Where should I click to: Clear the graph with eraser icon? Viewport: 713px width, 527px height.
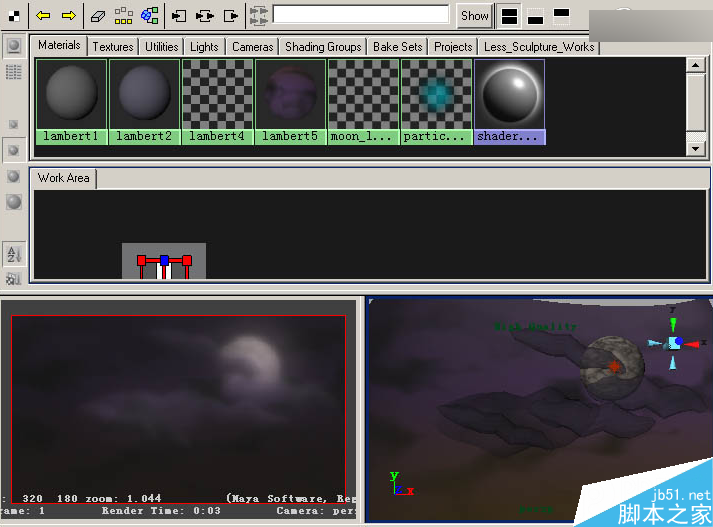(x=98, y=16)
